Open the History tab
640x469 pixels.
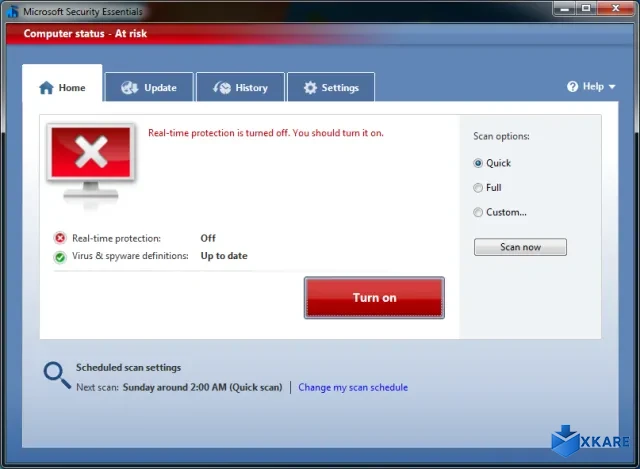240,87
